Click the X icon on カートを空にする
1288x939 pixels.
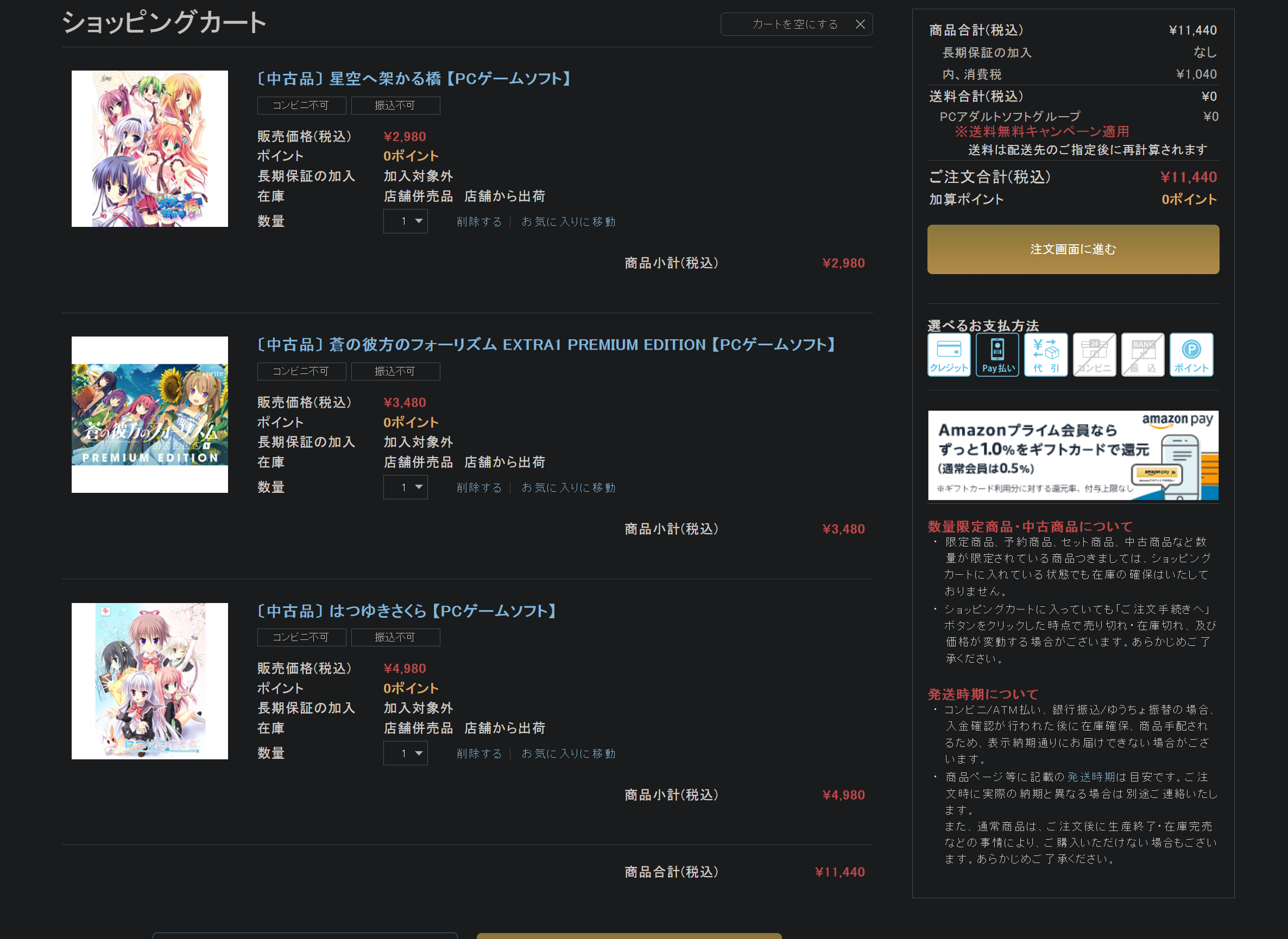coord(860,24)
